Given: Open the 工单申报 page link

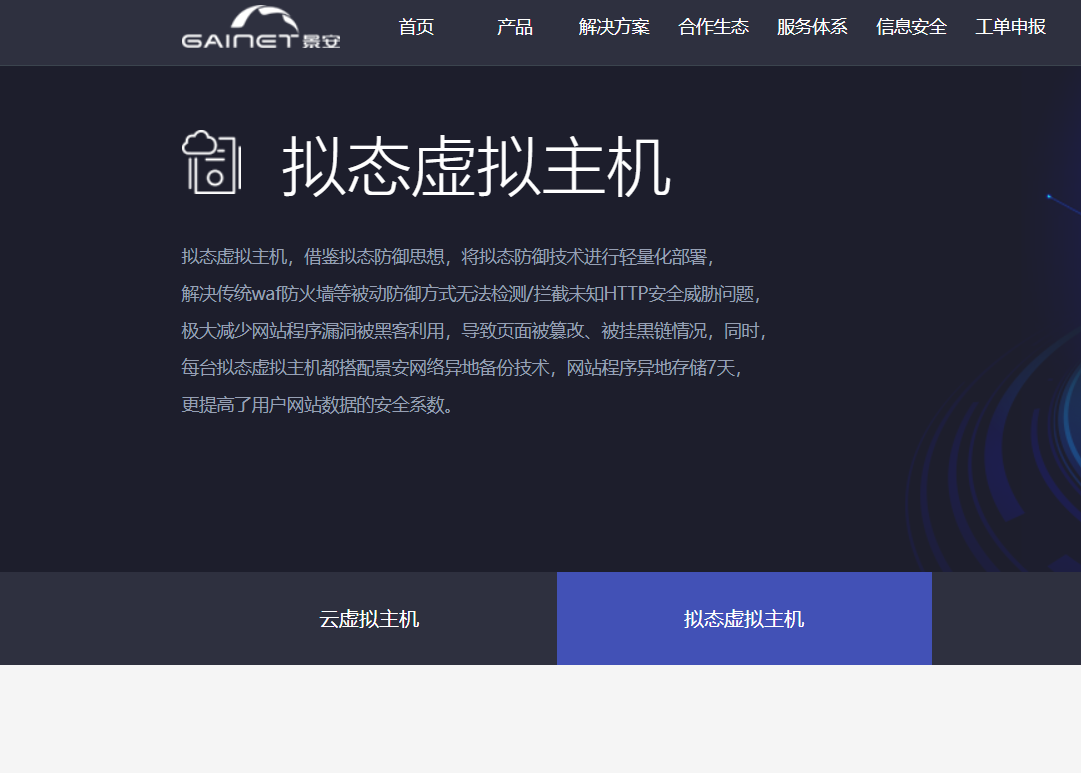Looking at the screenshot, I should (x=1010, y=27).
